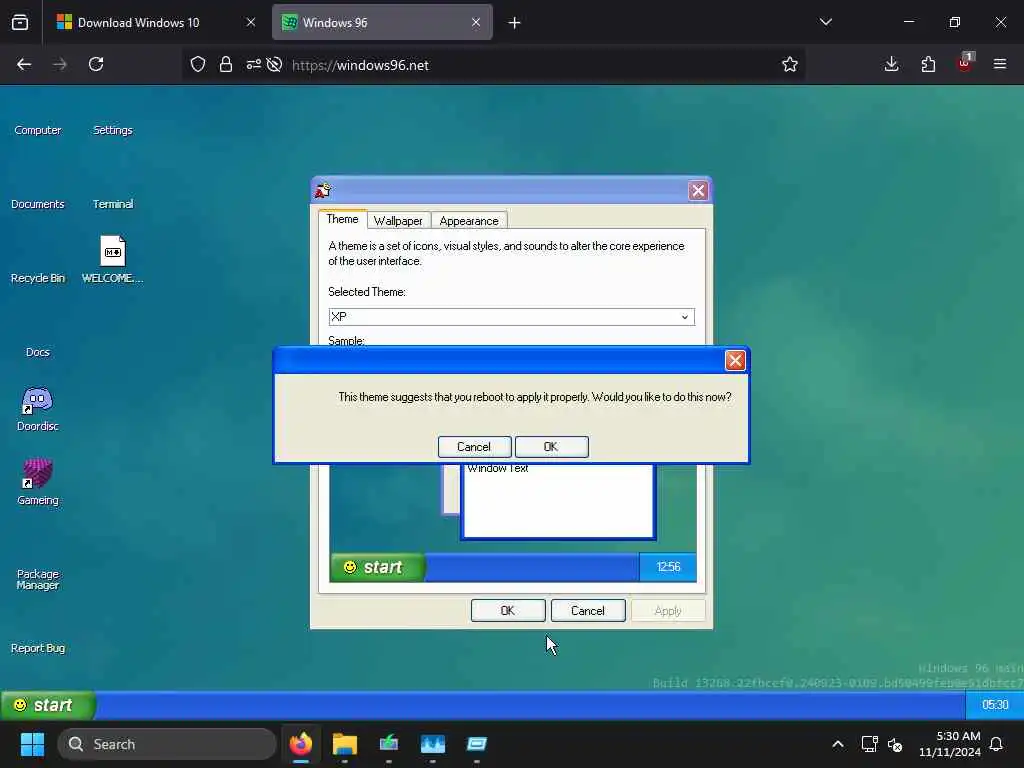This screenshot has width=1024, height=768.
Task: Click the uBlock extension icon
Action: tap(965, 63)
